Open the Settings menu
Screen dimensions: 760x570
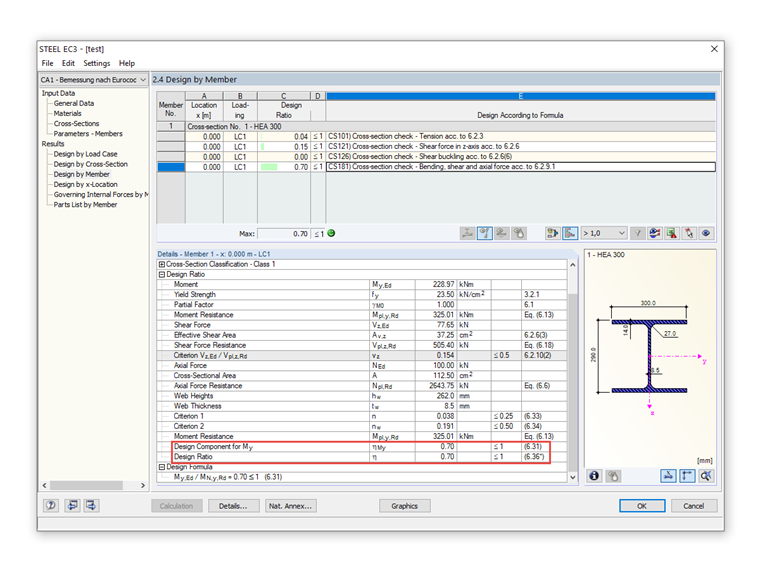(97, 63)
